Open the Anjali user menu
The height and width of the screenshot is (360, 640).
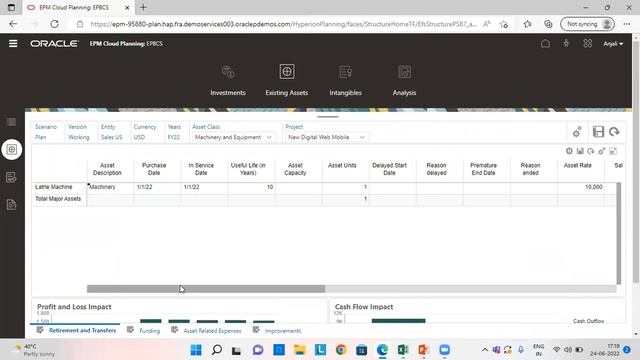pos(613,44)
